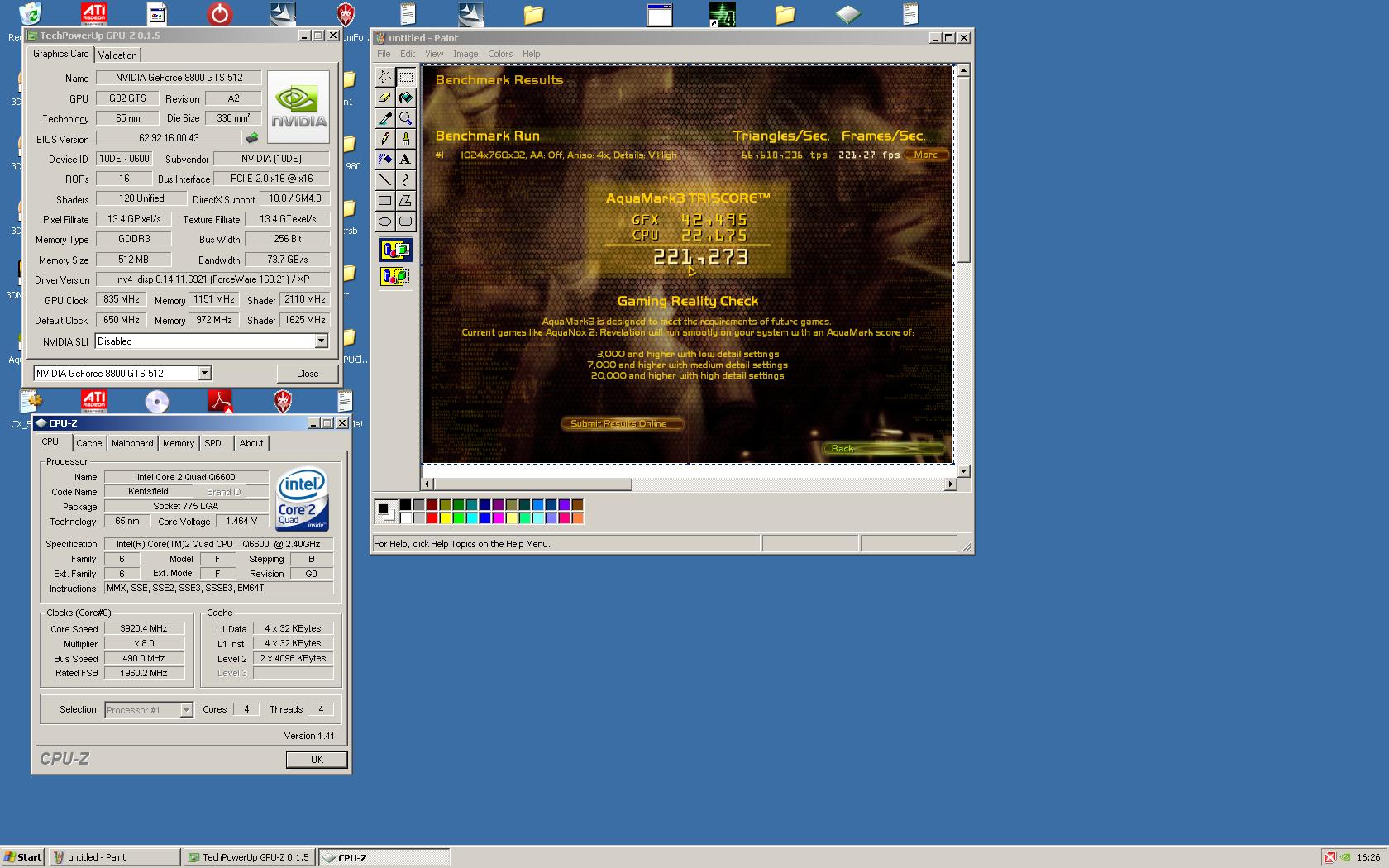Image resolution: width=1389 pixels, height=868 pixels.
Task: Click the Paint vertical scrollbar up arrow
Action: coord(963,71)
